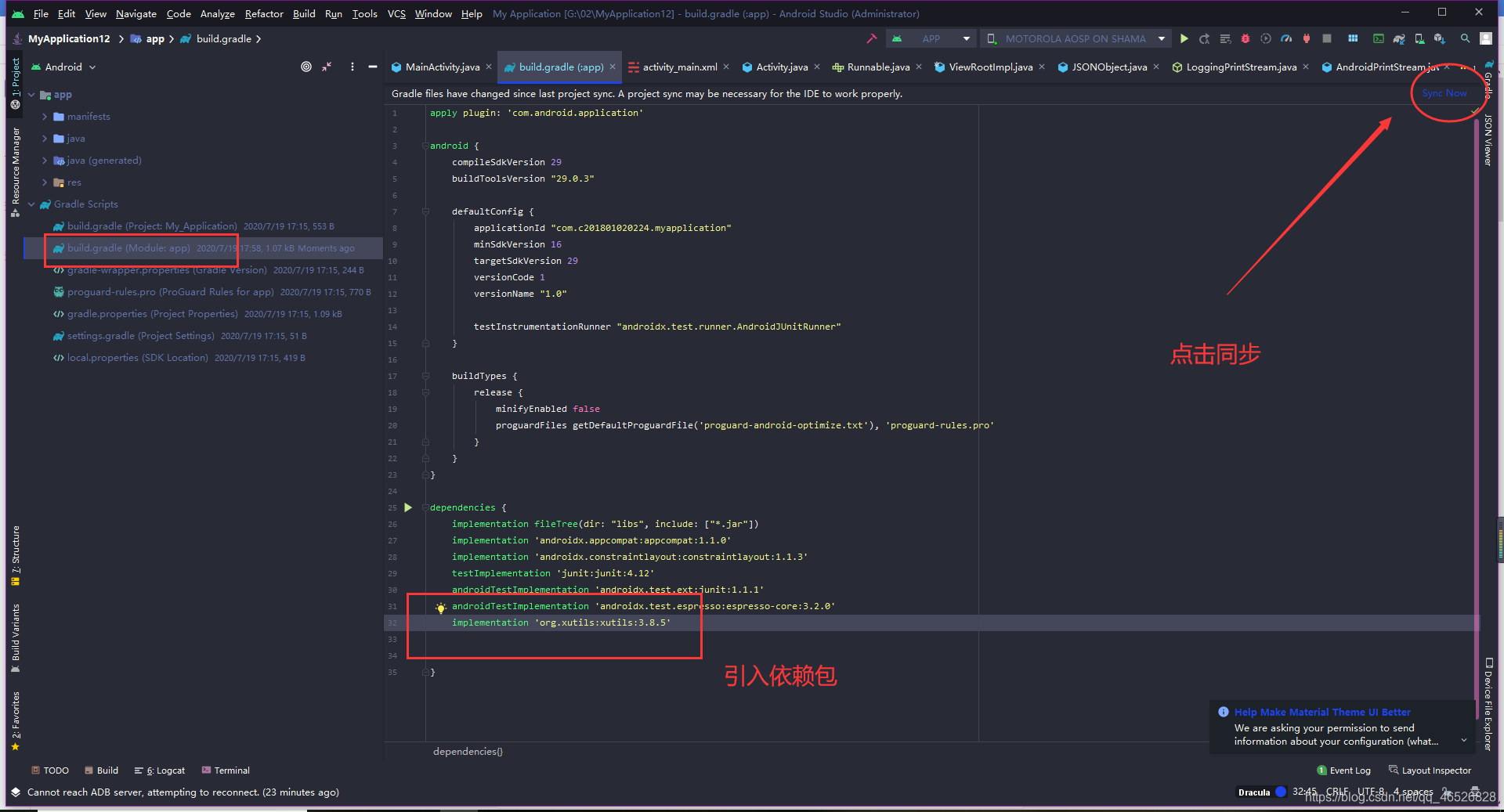1504x812 pixels.
Task: Click the lightbulb intention icon on line 31
Action: [x=441, y=608]
